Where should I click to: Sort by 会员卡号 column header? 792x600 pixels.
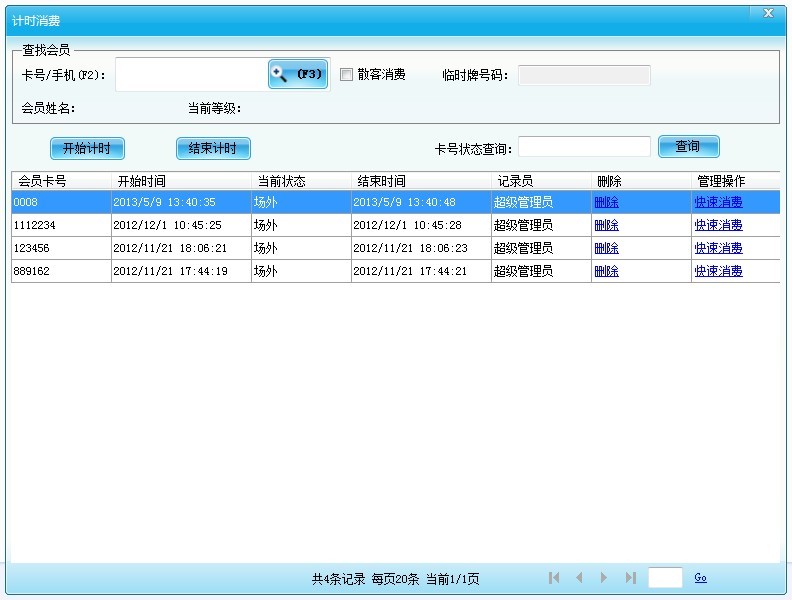[x=61, y=181]
